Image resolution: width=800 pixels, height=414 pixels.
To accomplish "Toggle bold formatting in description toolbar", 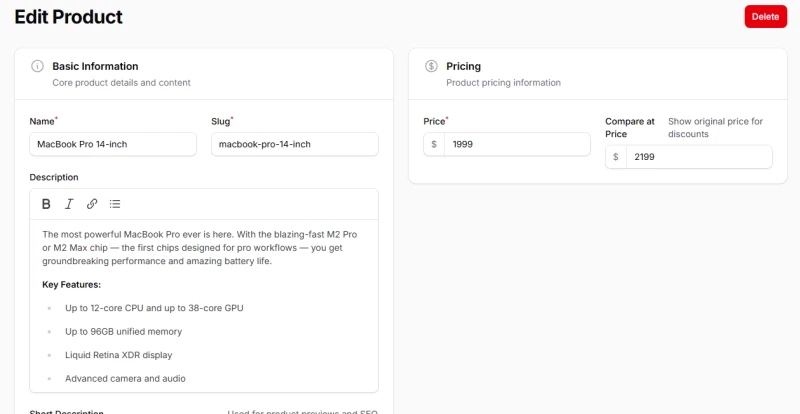I will [46, 204].
